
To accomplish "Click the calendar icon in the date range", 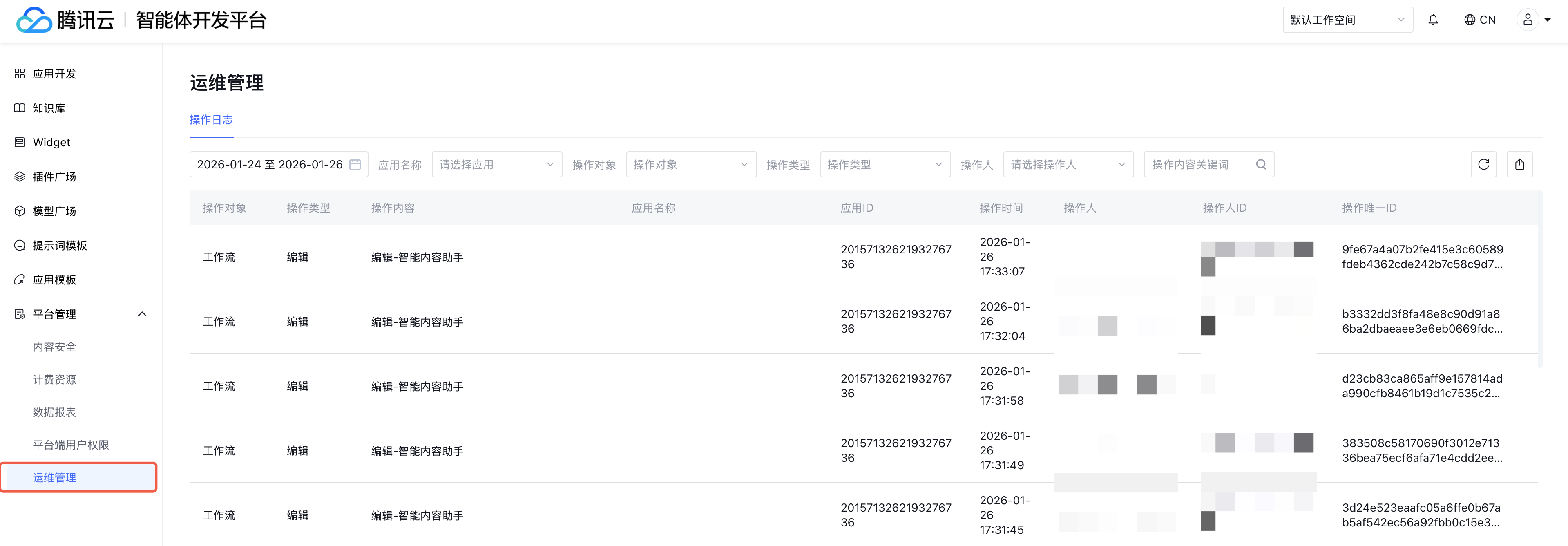I will (x=355, y=164).
